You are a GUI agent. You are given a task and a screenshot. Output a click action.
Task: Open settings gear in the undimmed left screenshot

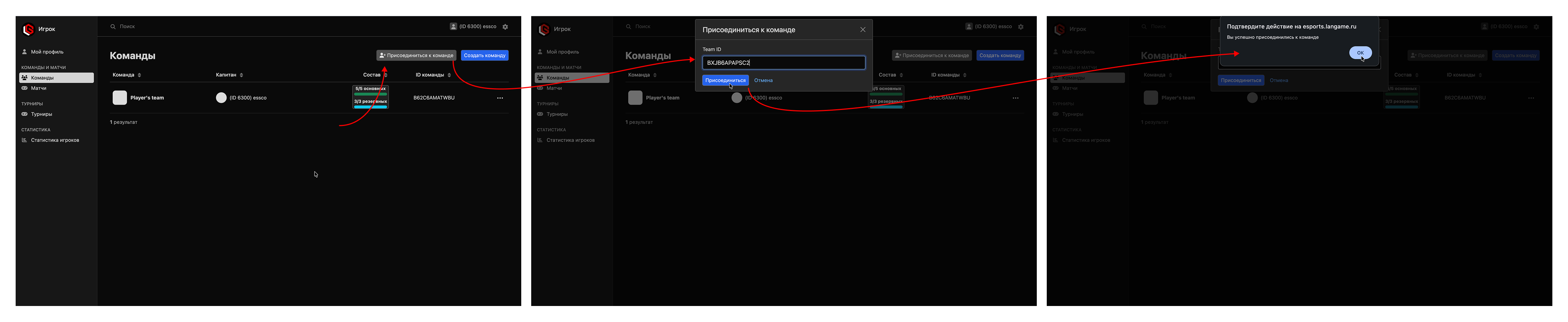(505, 27)
